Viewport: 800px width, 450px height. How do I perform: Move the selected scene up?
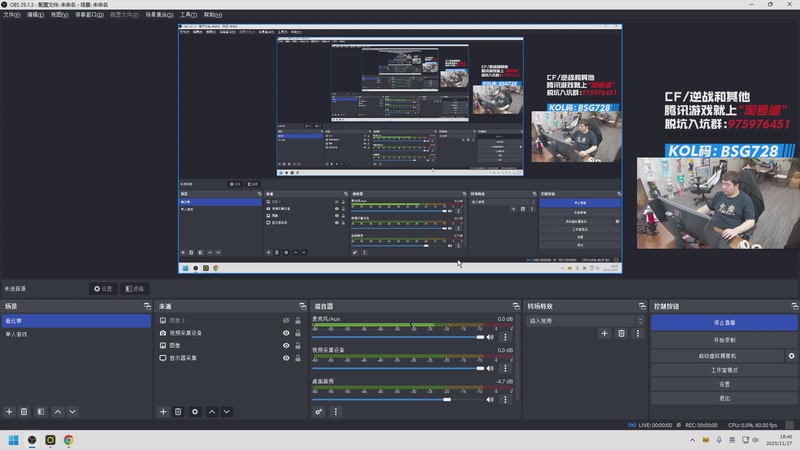tap(58, 412)
